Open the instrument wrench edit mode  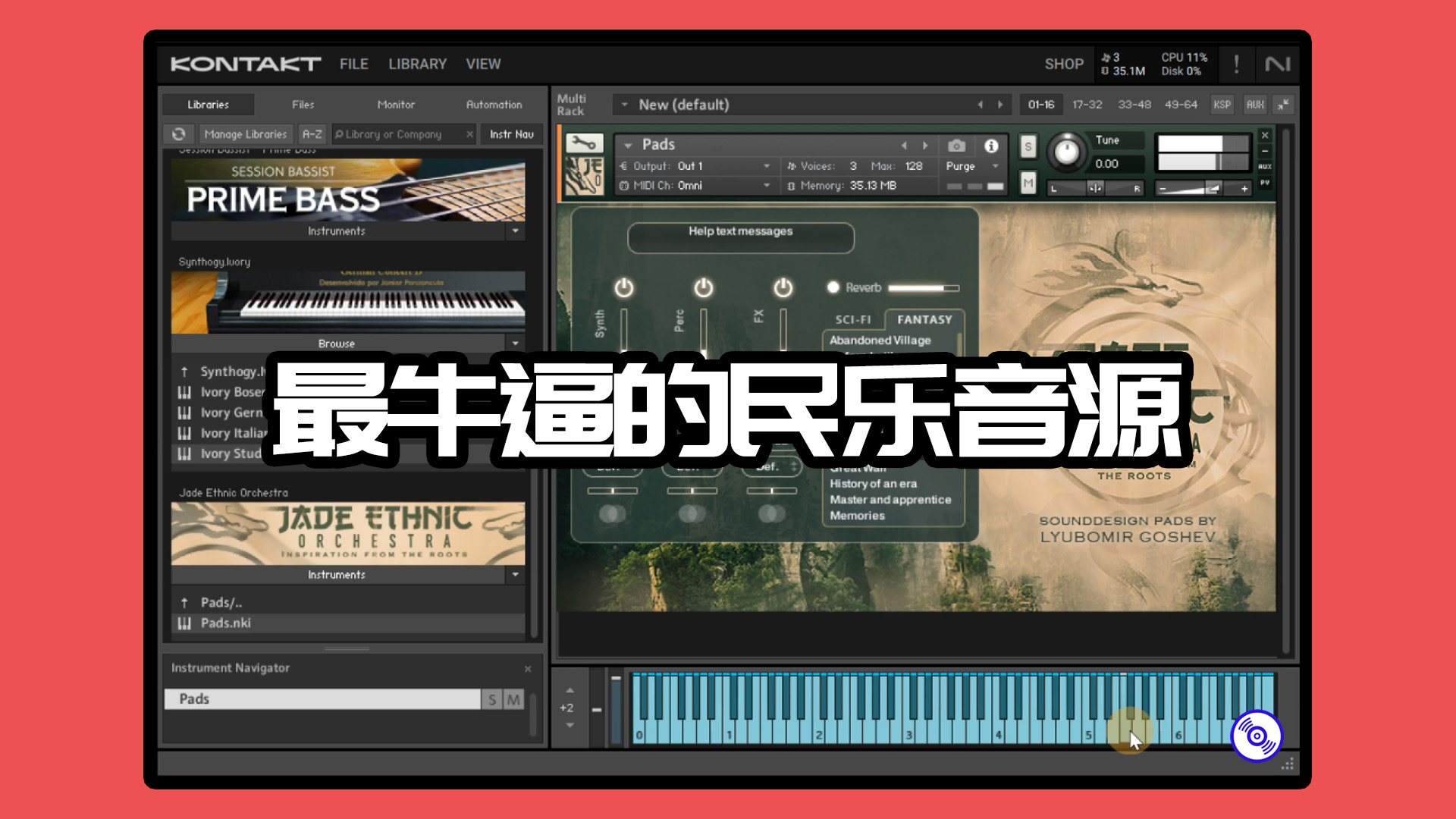click(584, 143)
